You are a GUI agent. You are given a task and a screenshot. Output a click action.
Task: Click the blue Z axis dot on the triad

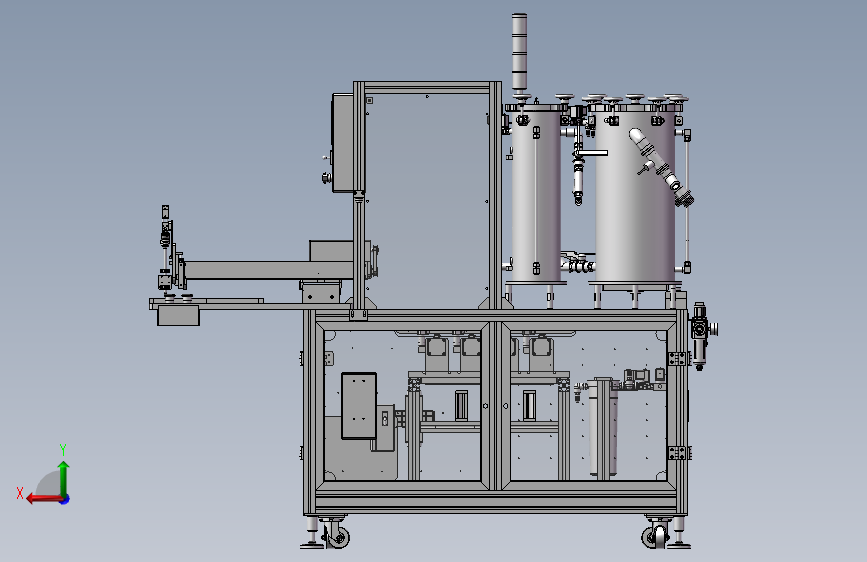click(x=65, y=499)
